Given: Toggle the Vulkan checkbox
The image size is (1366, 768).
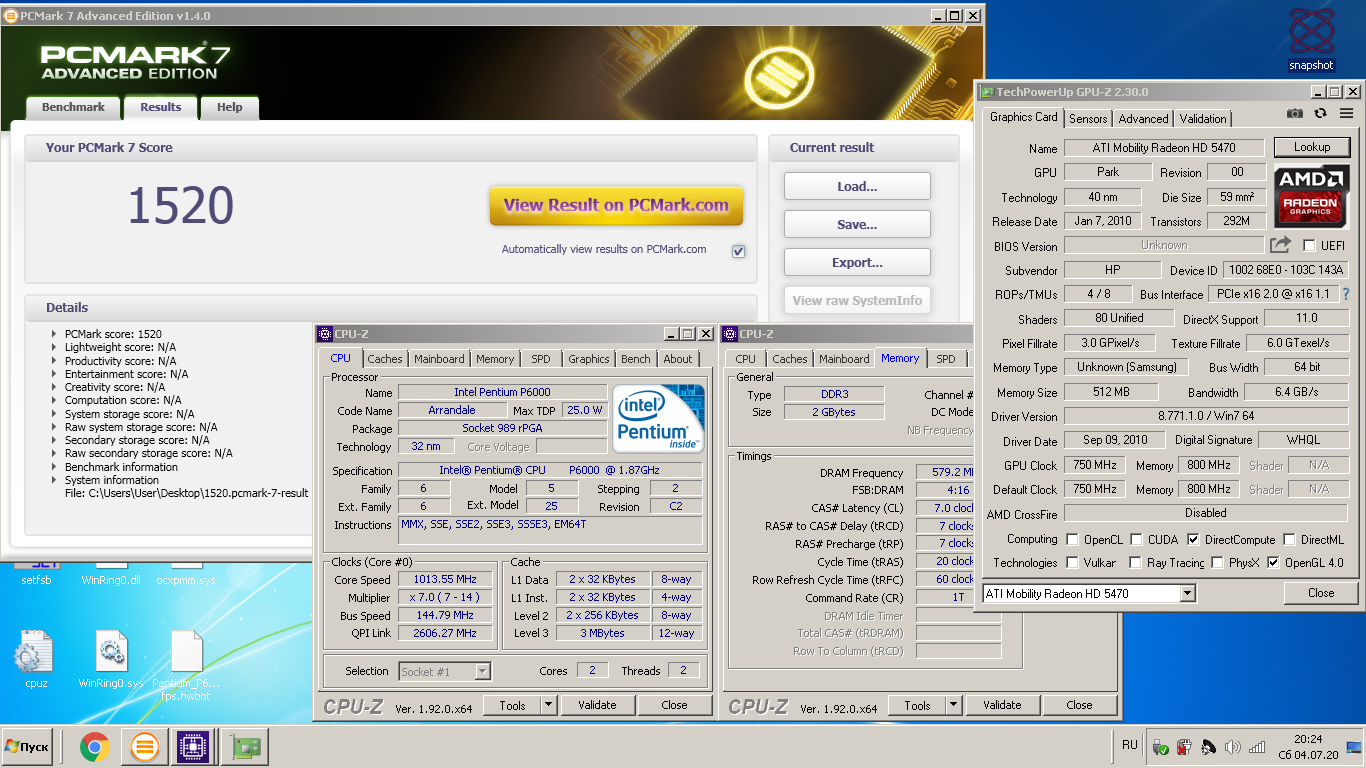Looking at the screenshot, I should 1072,563.
